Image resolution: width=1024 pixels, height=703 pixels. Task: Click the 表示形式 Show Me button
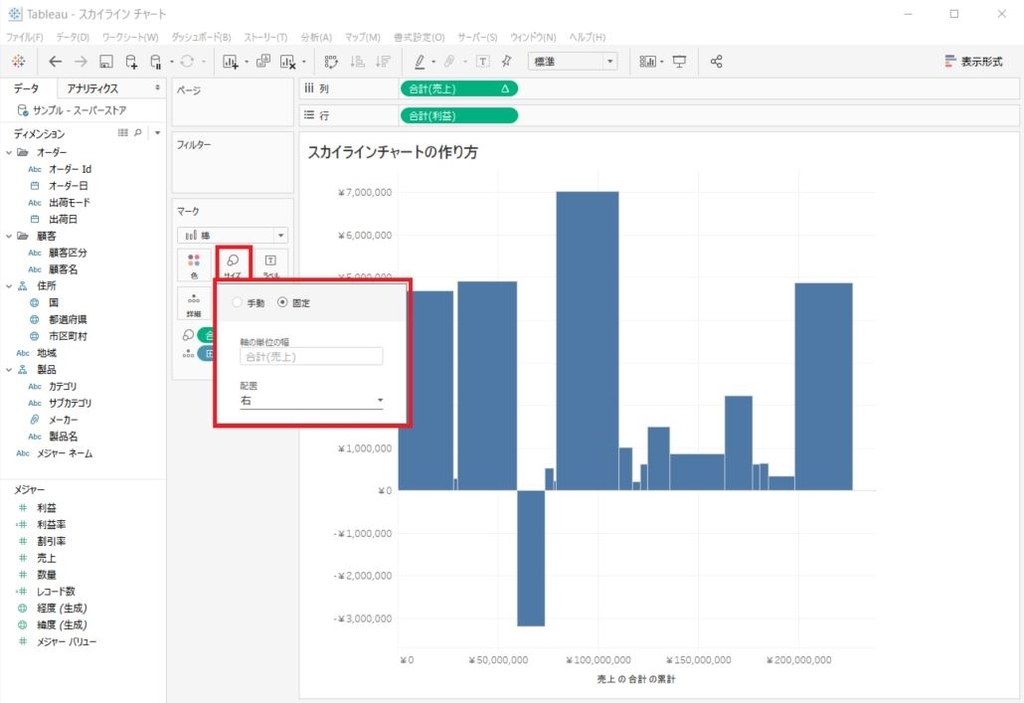coord(973,61)
